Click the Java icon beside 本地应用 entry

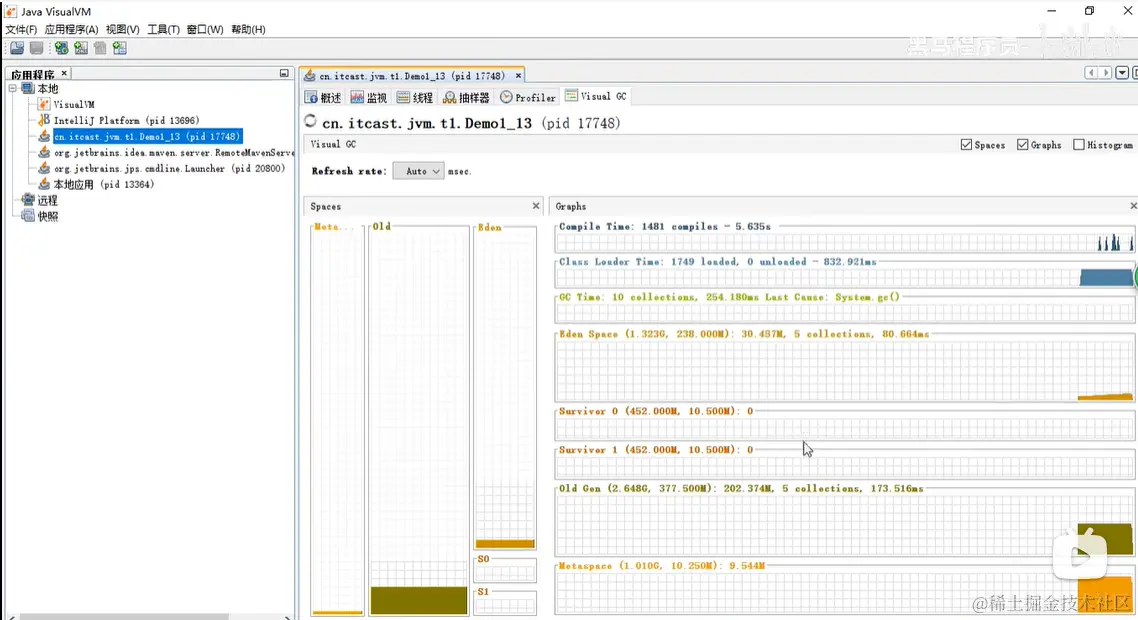[x=44, y=184]
